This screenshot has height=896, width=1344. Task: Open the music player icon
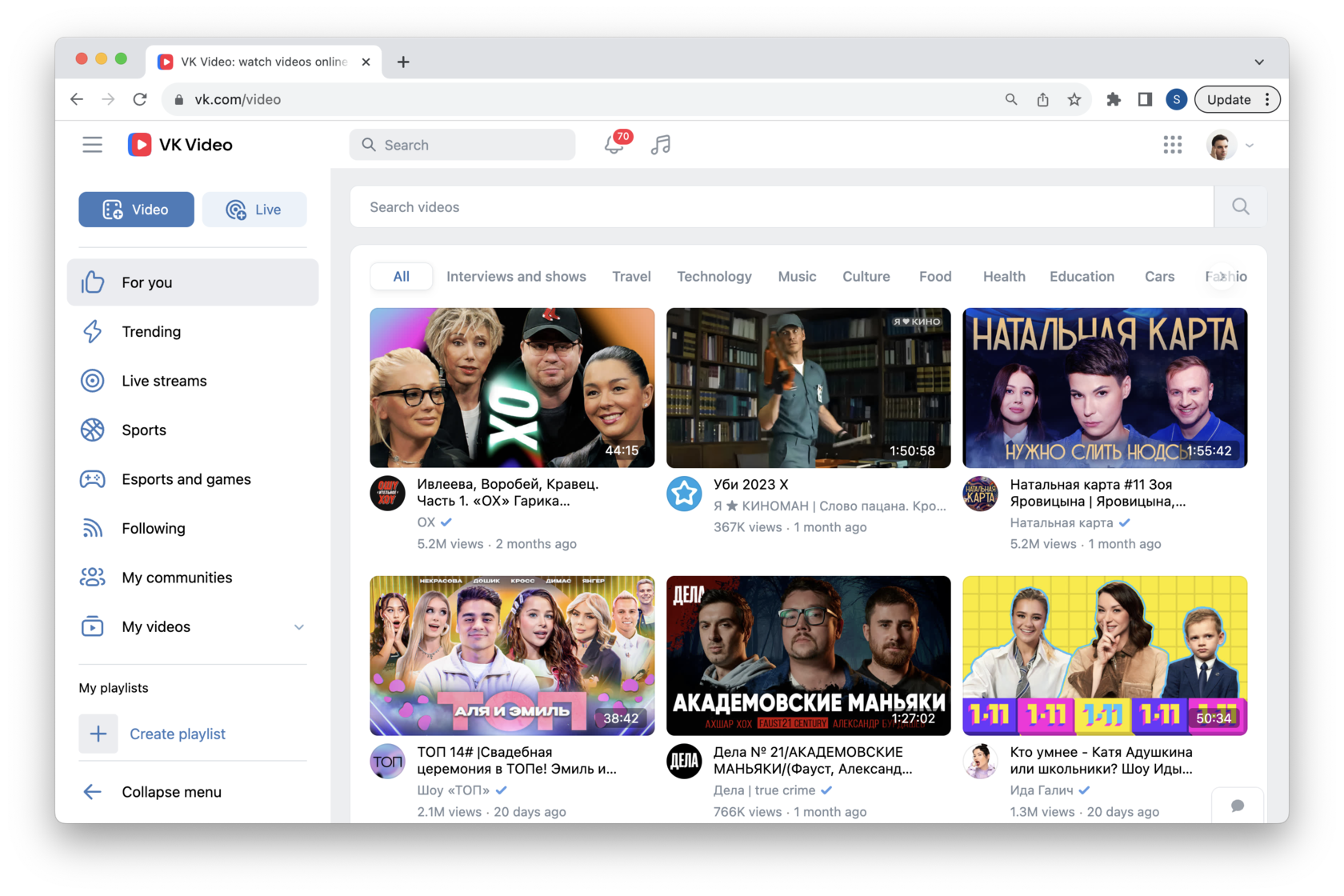coord(660,145)
